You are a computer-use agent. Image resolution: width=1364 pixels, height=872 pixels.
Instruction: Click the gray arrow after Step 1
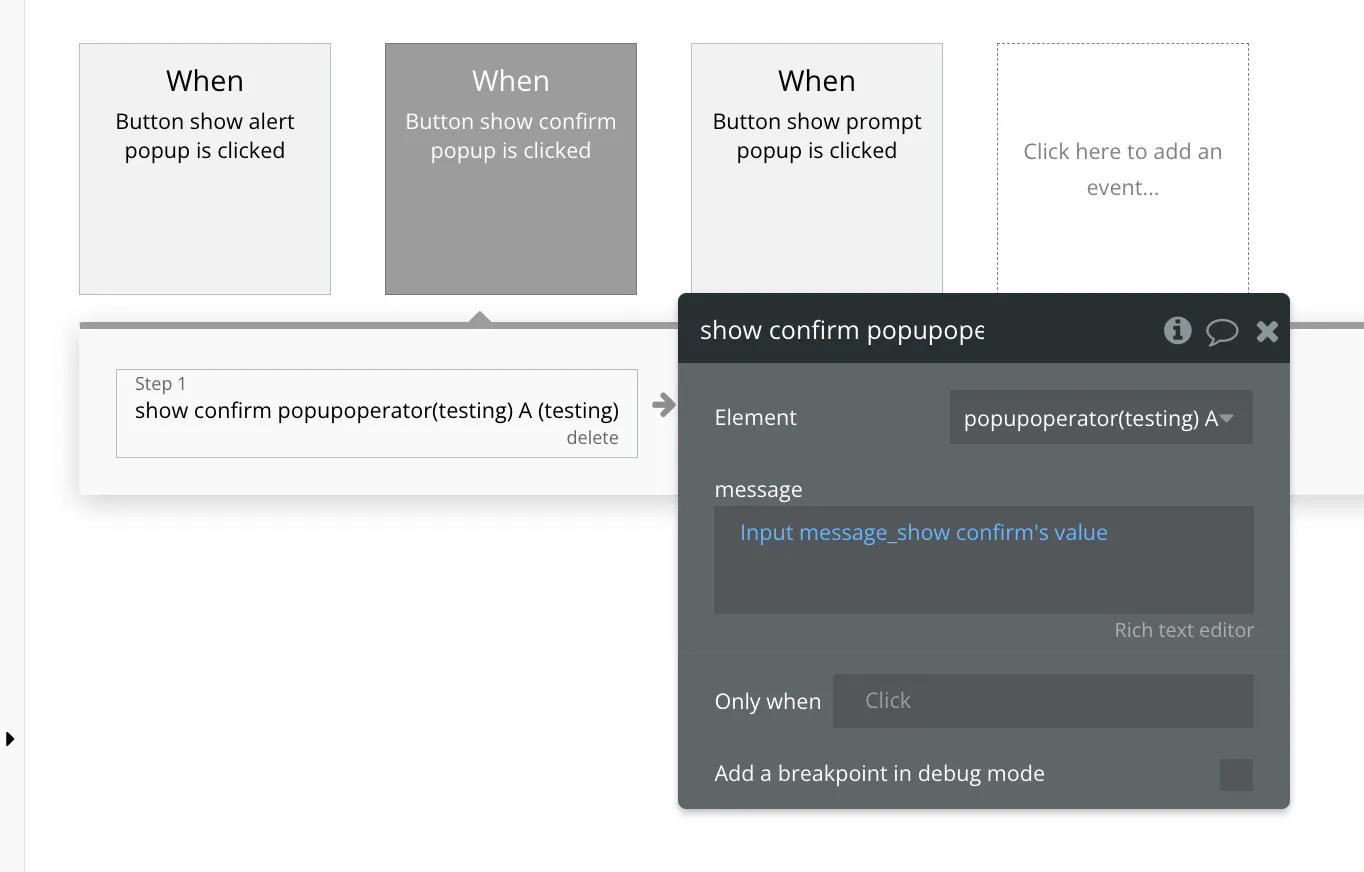(x=662, y=405)
